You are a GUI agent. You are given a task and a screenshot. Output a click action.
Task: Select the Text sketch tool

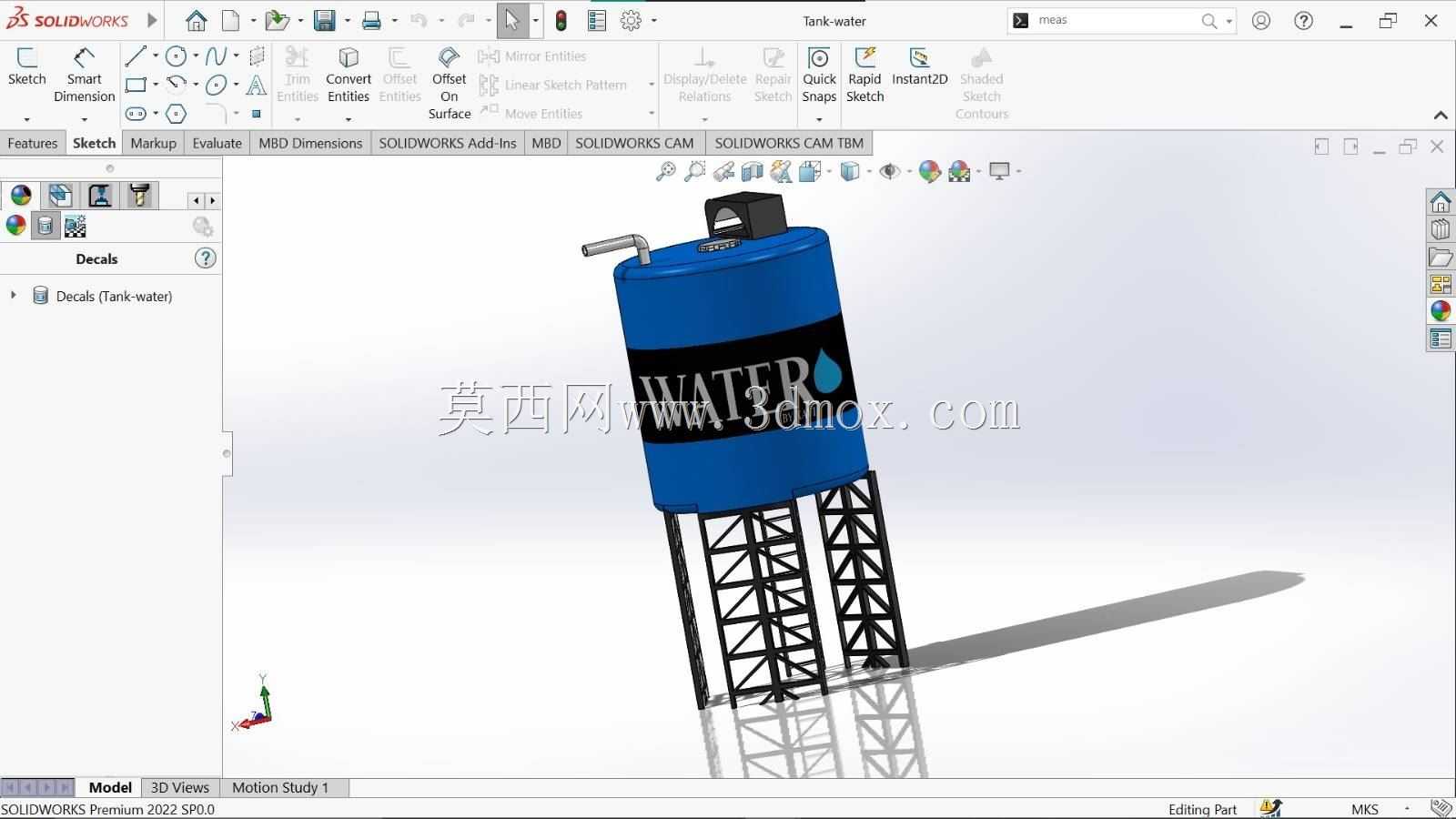[257, 86]
